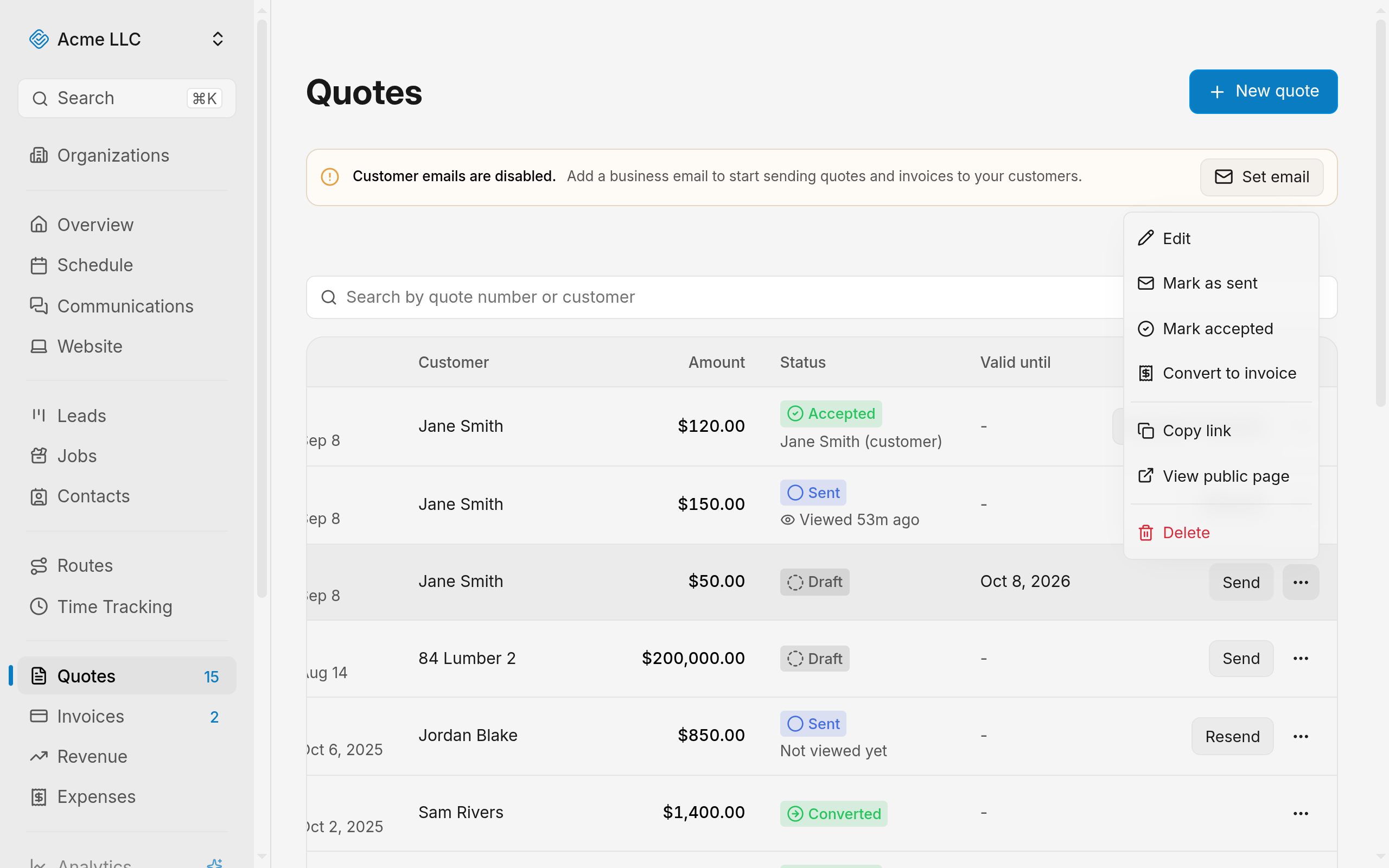Open more options for Jordan Blake quote
This screenshot has height=868, width=1389.
pyautogui.click(x=1301, y=736)
